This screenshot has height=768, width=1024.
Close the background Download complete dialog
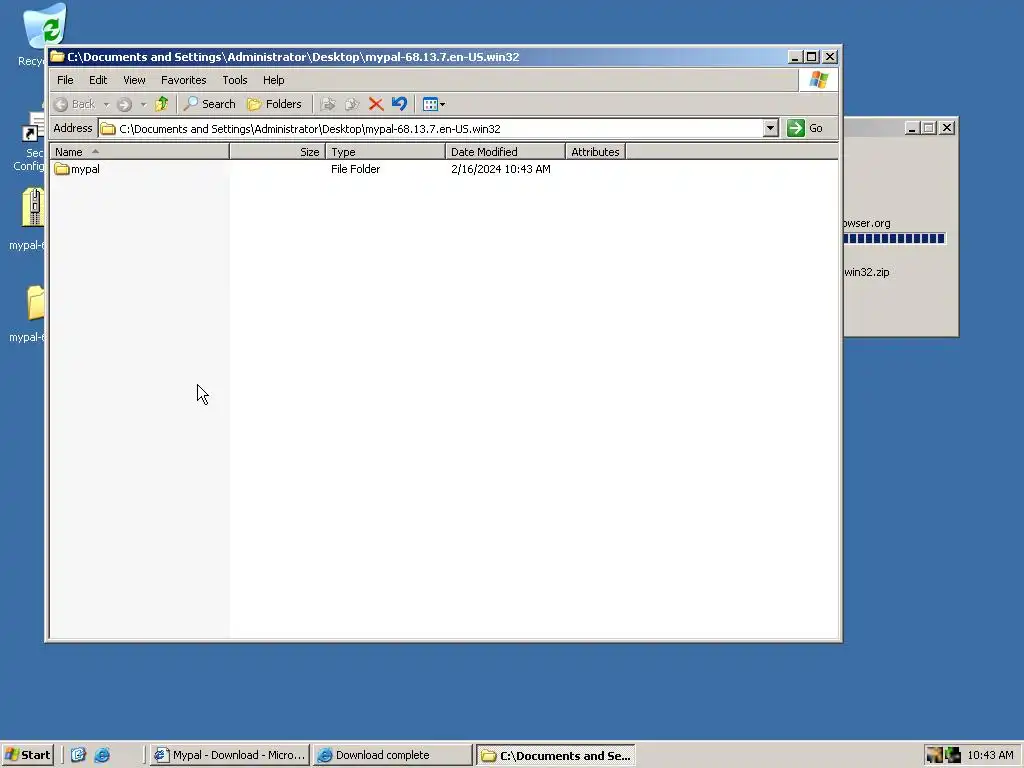pos(947,128)
